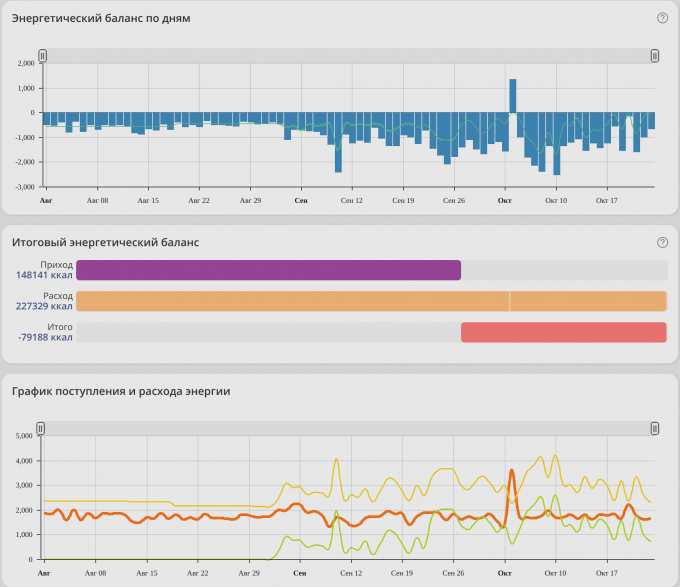
Task: Click the Сен 12 axis label on top chart
Action: (x=351, y=200)
